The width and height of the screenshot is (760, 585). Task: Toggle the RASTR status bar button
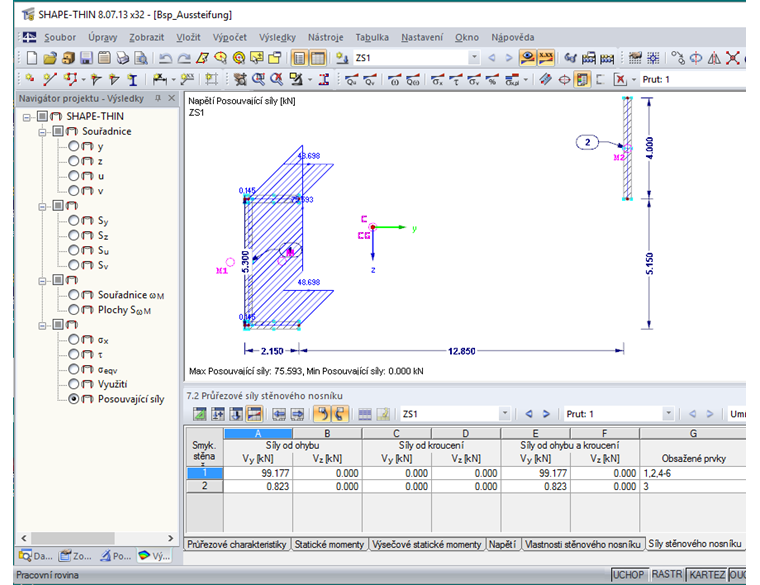[x=666, y=575]
